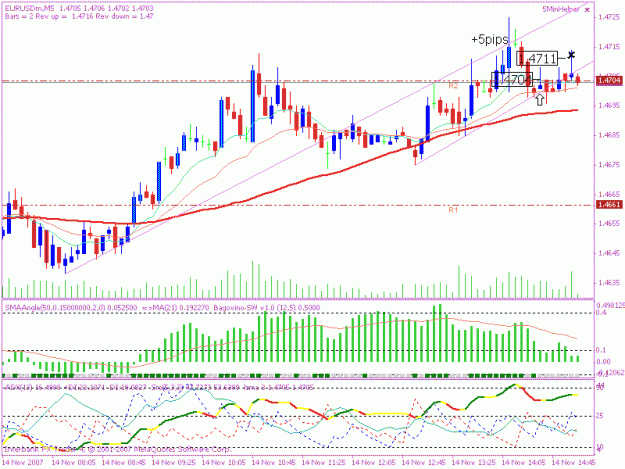Select the R1 resistance line label
This screenshot has height=469, width=625.
click(x=453, y=210)
